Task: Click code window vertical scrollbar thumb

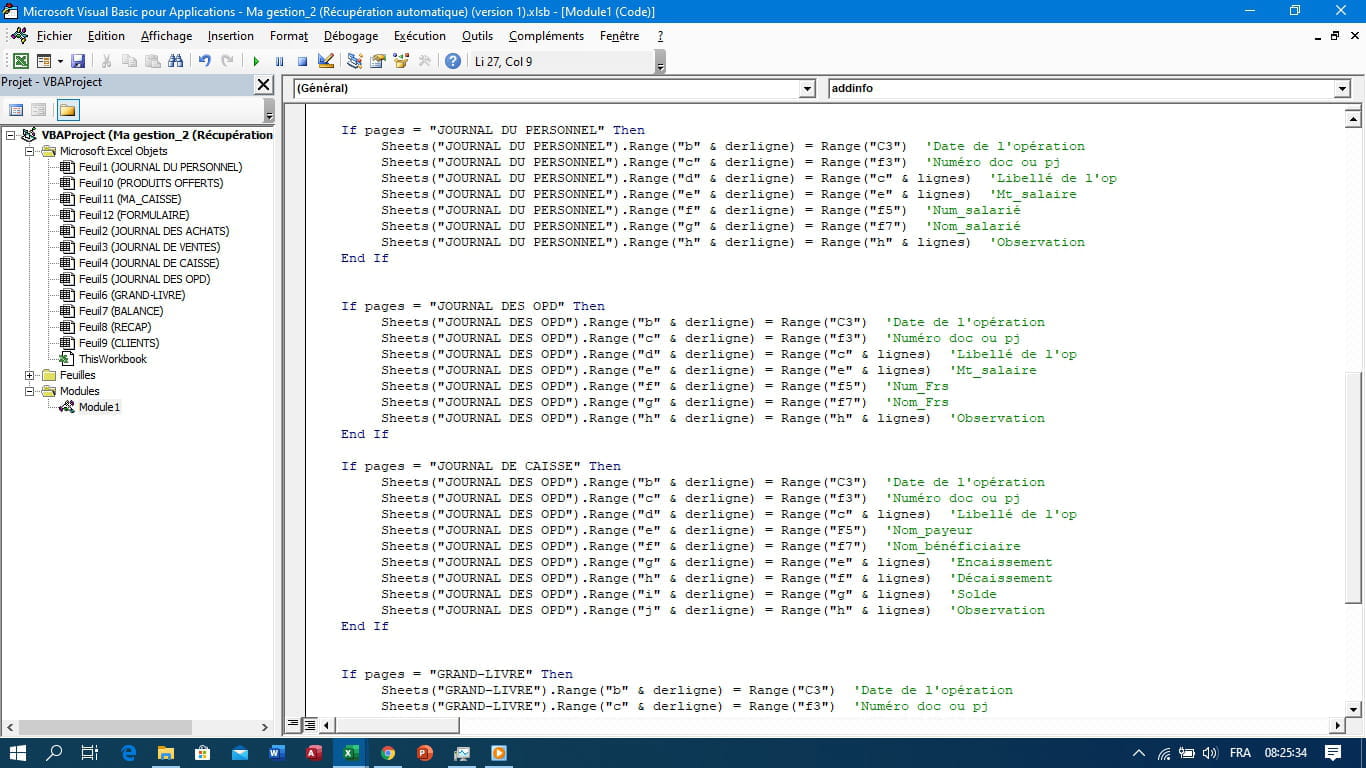Action: click(1353, 487)
